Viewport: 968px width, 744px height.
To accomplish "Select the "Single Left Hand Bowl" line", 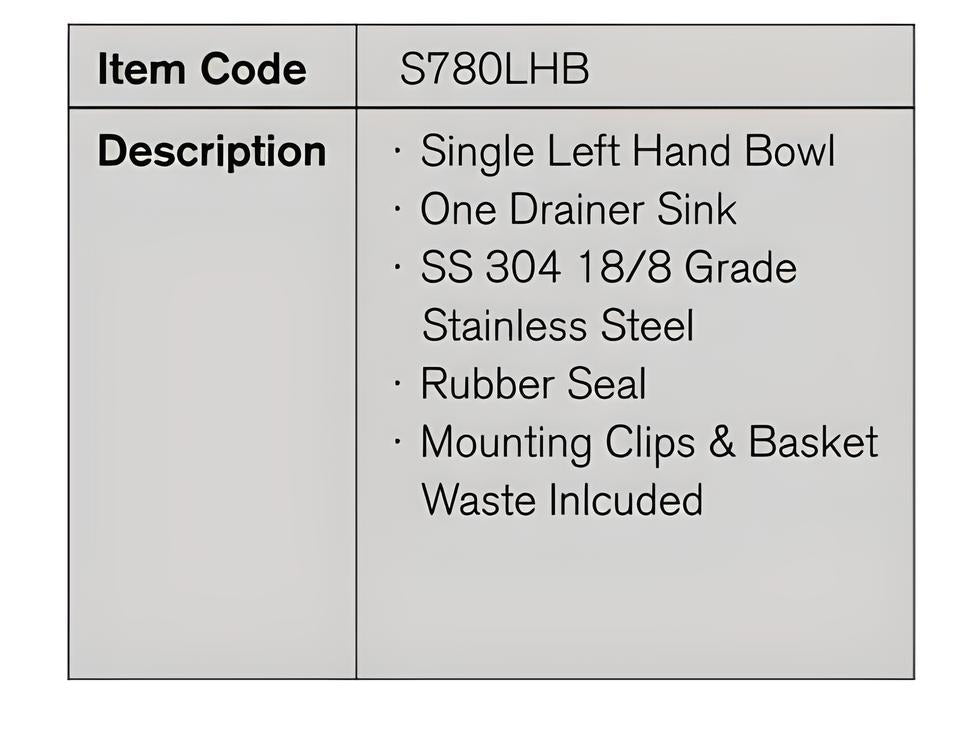I will [627, 152].
